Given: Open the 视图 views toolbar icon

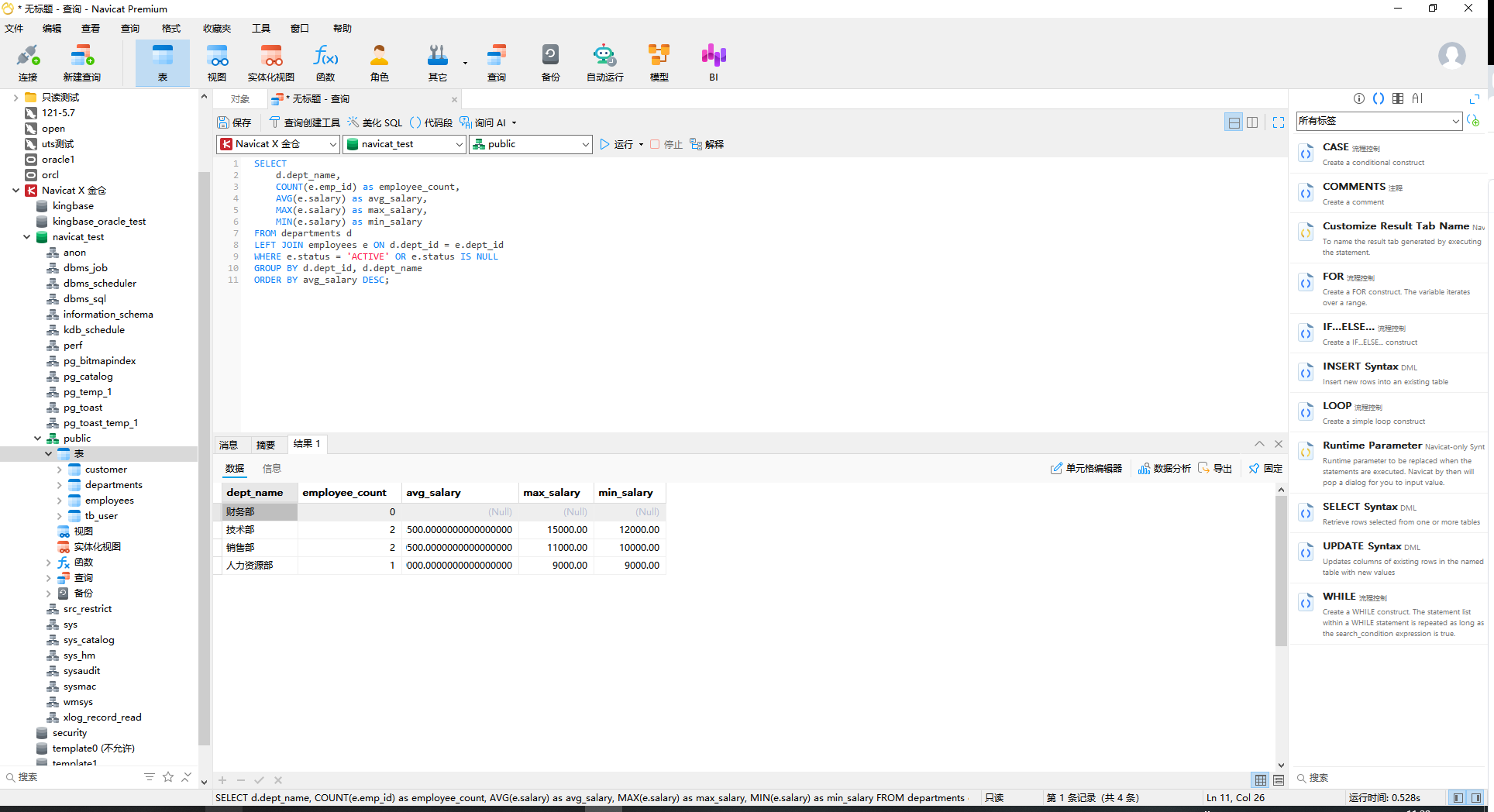Looking at the screenshot, I should pos(217,63).
